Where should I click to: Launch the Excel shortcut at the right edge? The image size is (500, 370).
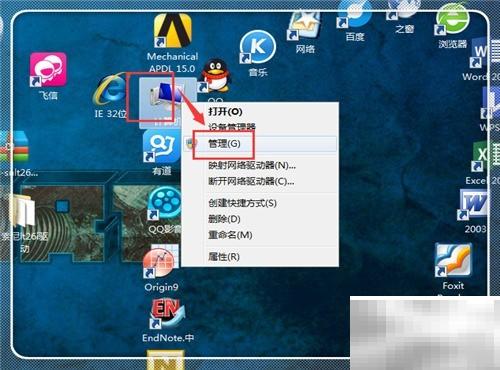[485, 157]
